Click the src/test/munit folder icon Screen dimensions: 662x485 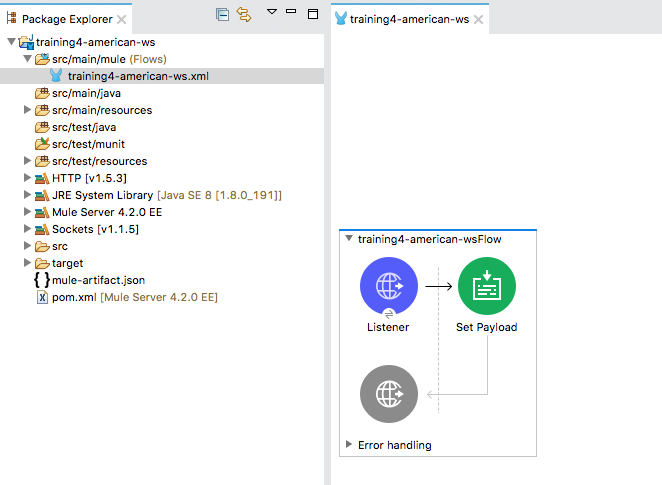(42, 144)
